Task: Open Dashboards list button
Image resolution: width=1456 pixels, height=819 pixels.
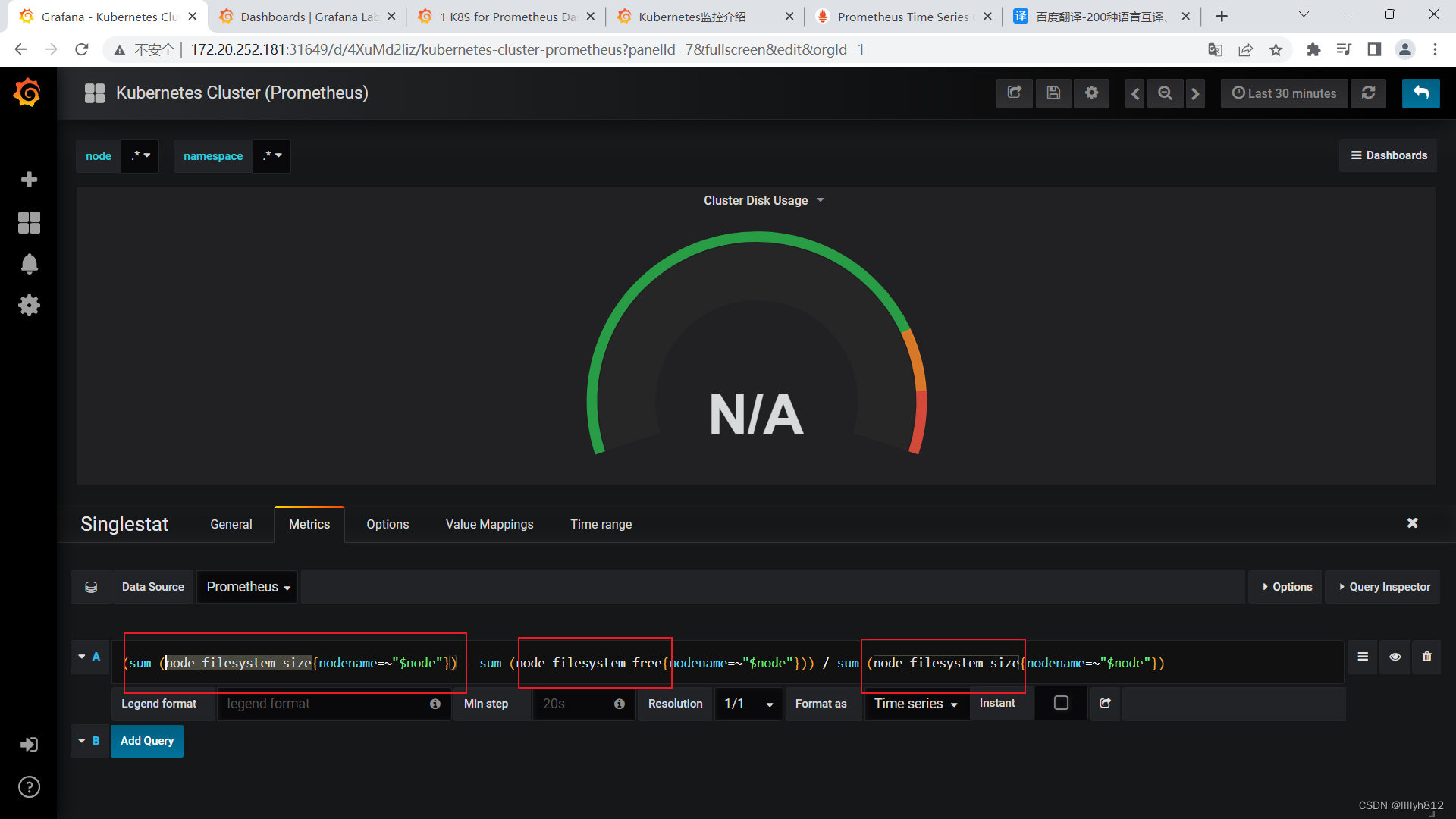Action: [x=1389, y=155]
